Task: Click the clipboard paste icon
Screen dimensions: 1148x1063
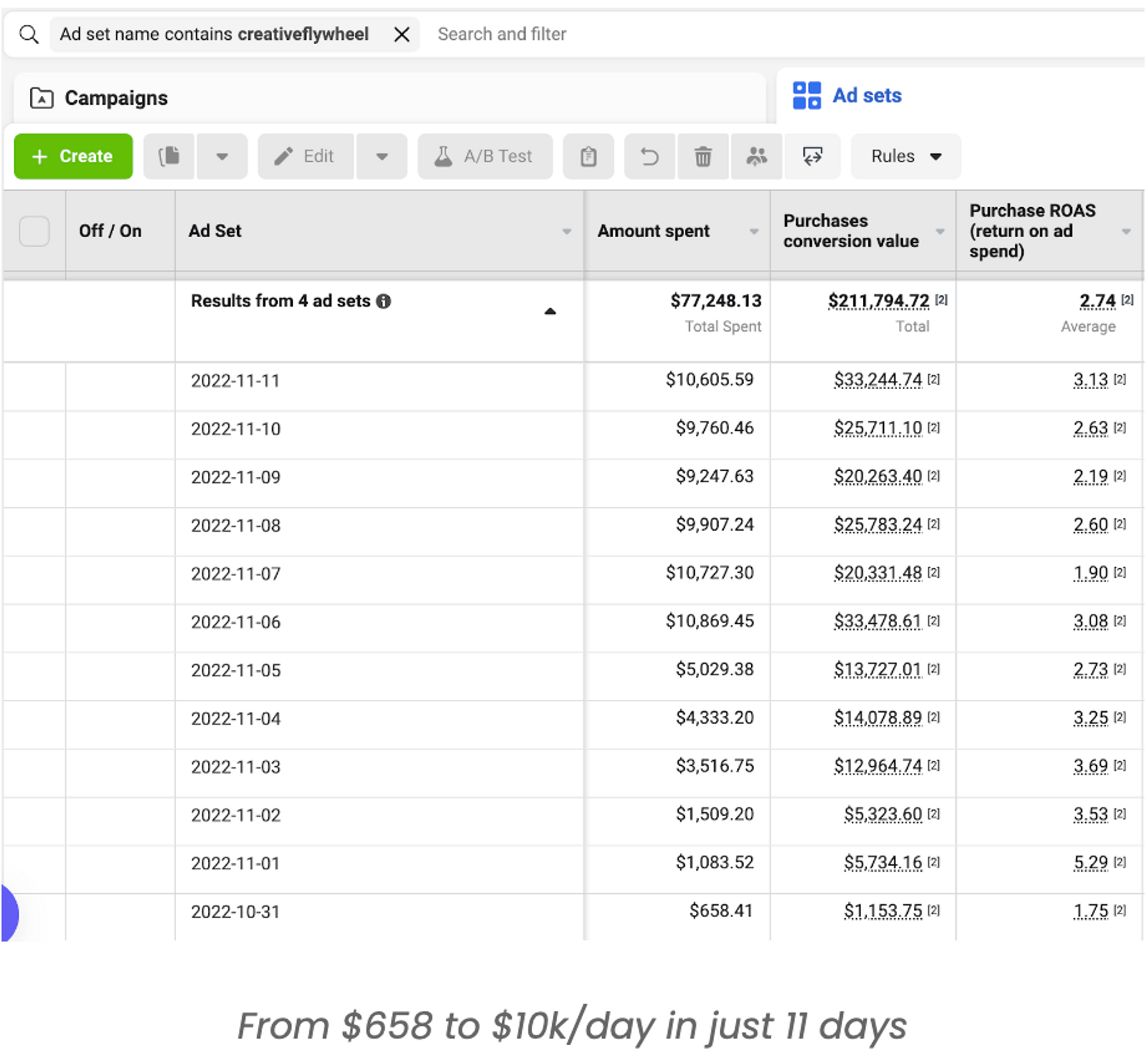Action: point(588,157)
